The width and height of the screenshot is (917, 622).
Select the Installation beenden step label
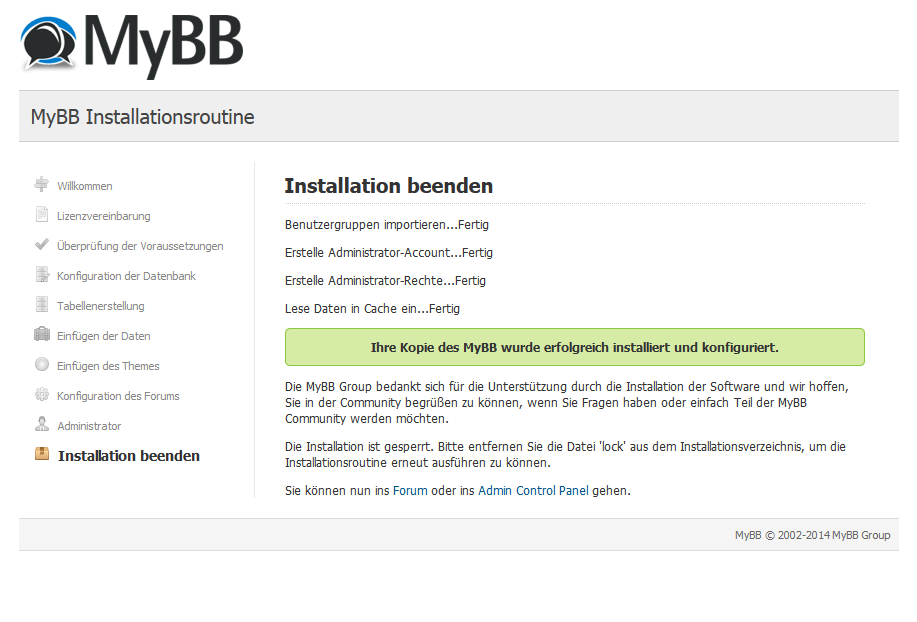click(x=129, y=456)
